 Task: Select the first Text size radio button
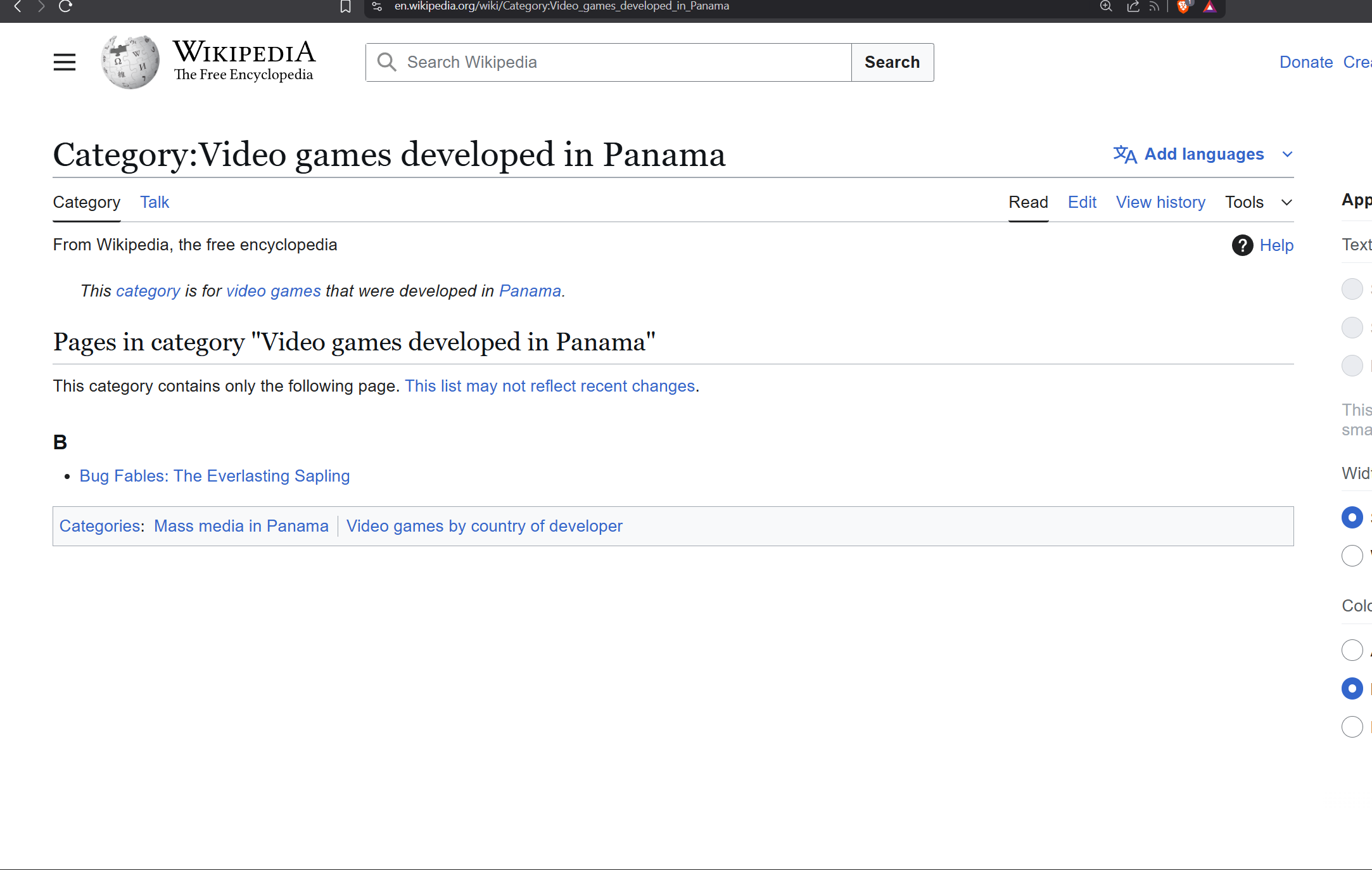click(x=1352, y=289)
